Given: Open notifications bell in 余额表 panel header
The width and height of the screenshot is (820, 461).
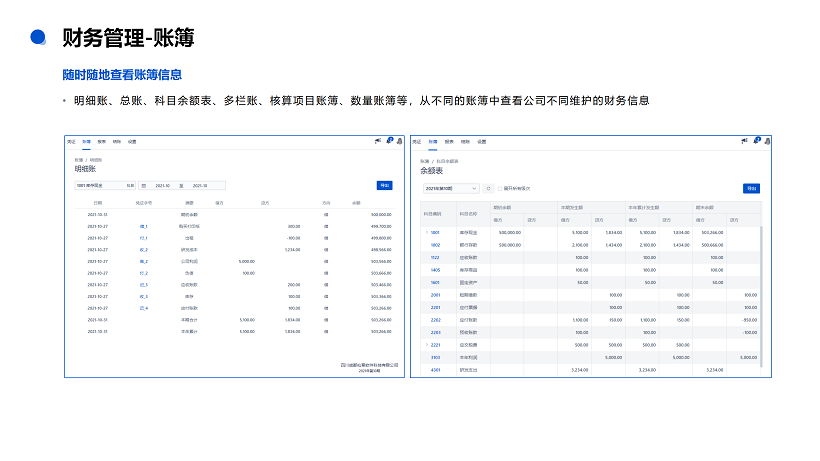Looking at the screenshot, I should tap(757, 141).
